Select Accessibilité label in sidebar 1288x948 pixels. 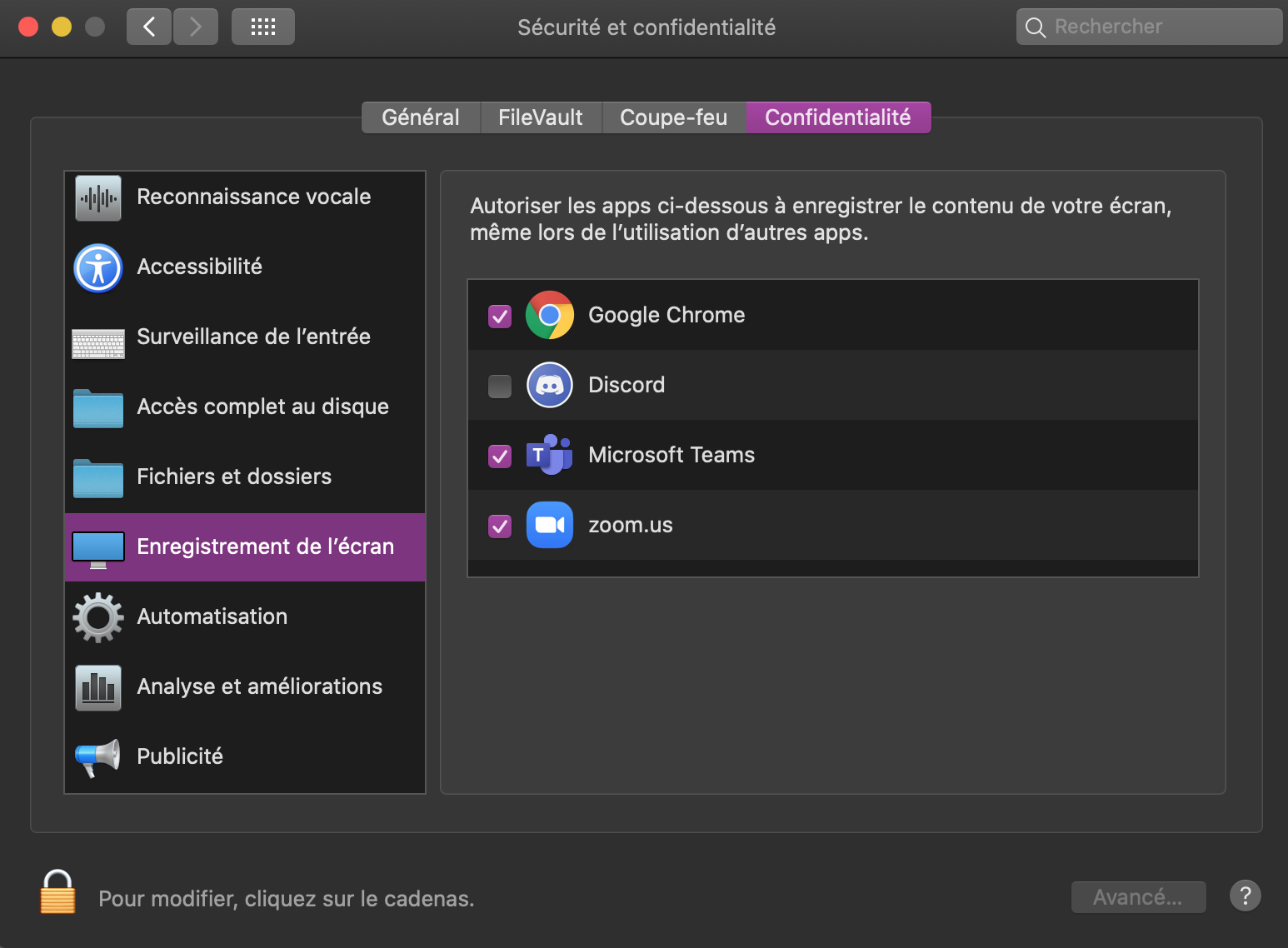[x=200, y=267]
